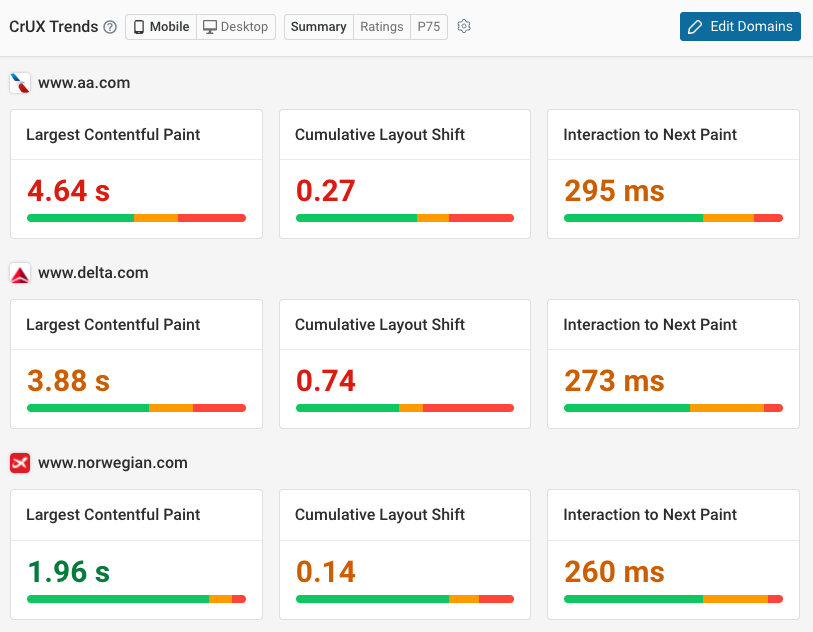Click the aa.com airline favicon
Viewport: 813px width, 632px height.
[x=19, y=82]
